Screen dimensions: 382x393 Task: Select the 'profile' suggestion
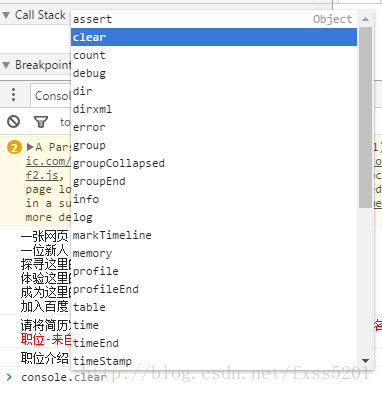[214, 271]
